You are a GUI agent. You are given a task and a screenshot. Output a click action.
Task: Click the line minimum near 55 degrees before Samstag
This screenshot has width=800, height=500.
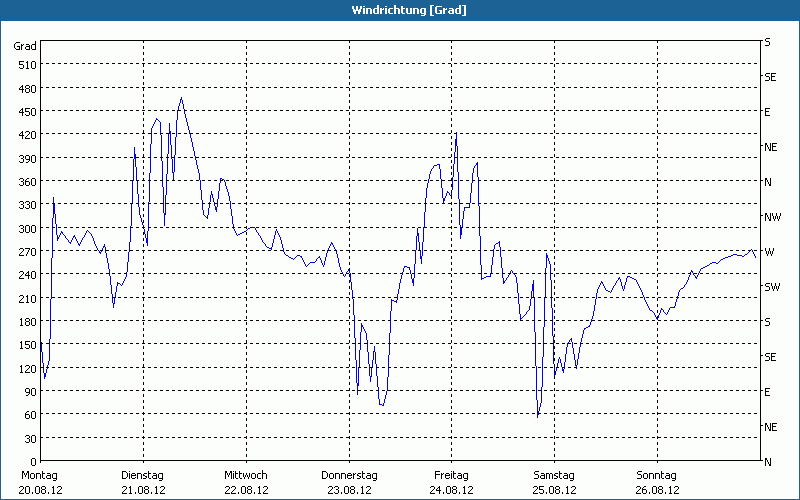pos(538,417)
